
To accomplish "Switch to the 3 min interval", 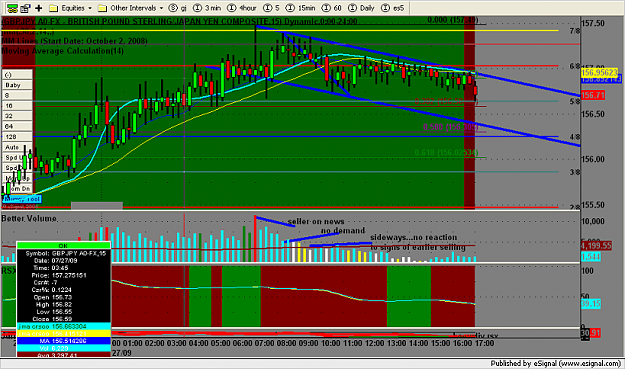I will pyautogui.click(x=207, y=8).
